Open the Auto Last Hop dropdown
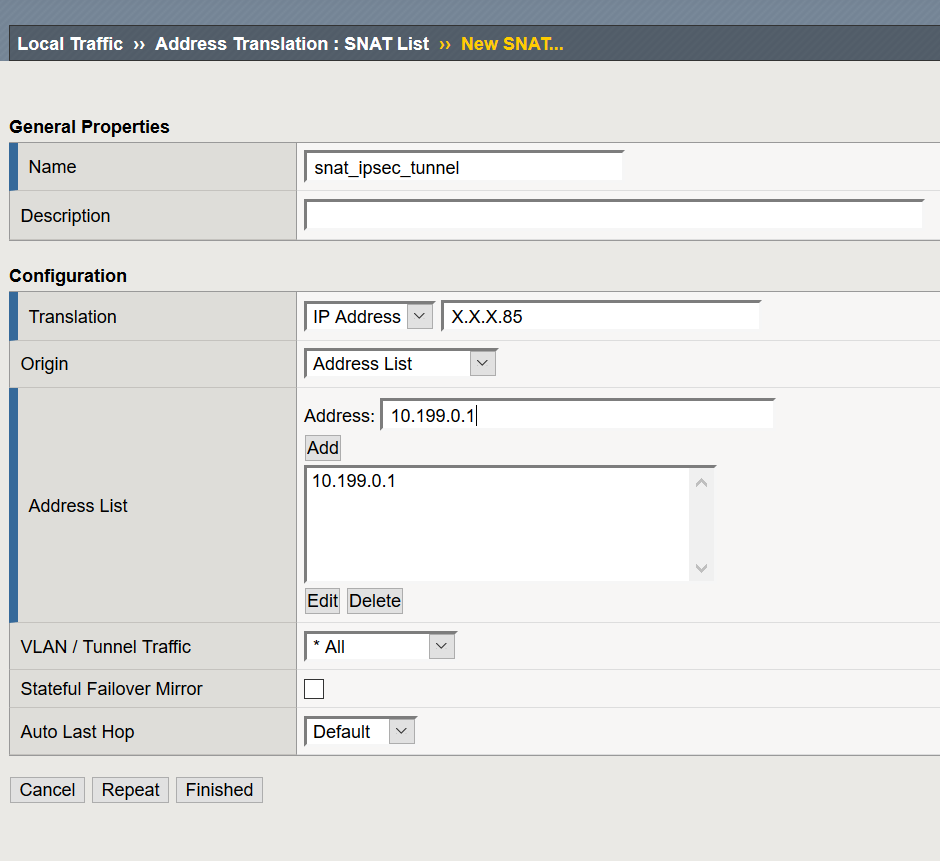940x861 pixels. 401,731
